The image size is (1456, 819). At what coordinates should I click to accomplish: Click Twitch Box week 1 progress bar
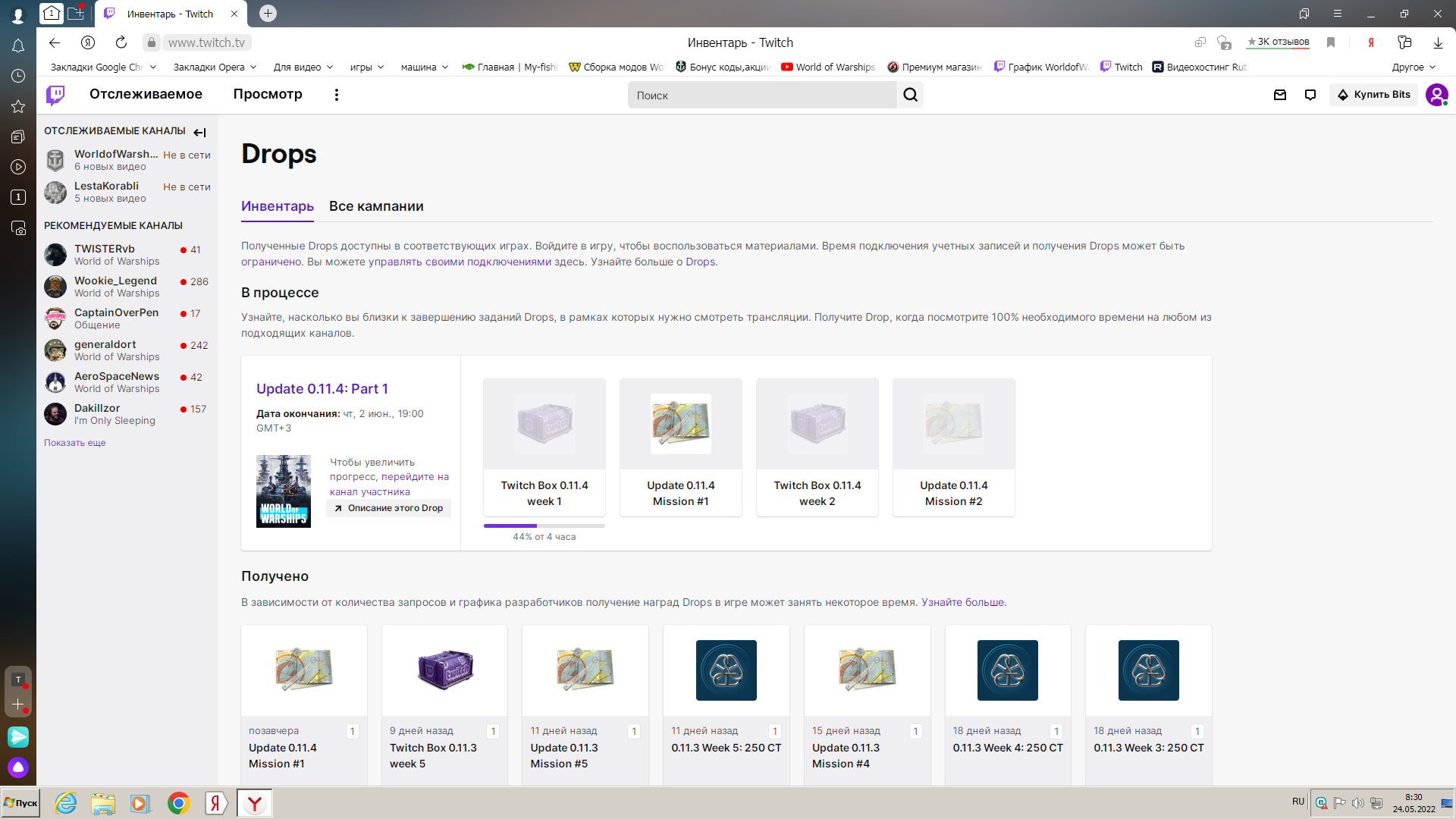coord(544,526)
